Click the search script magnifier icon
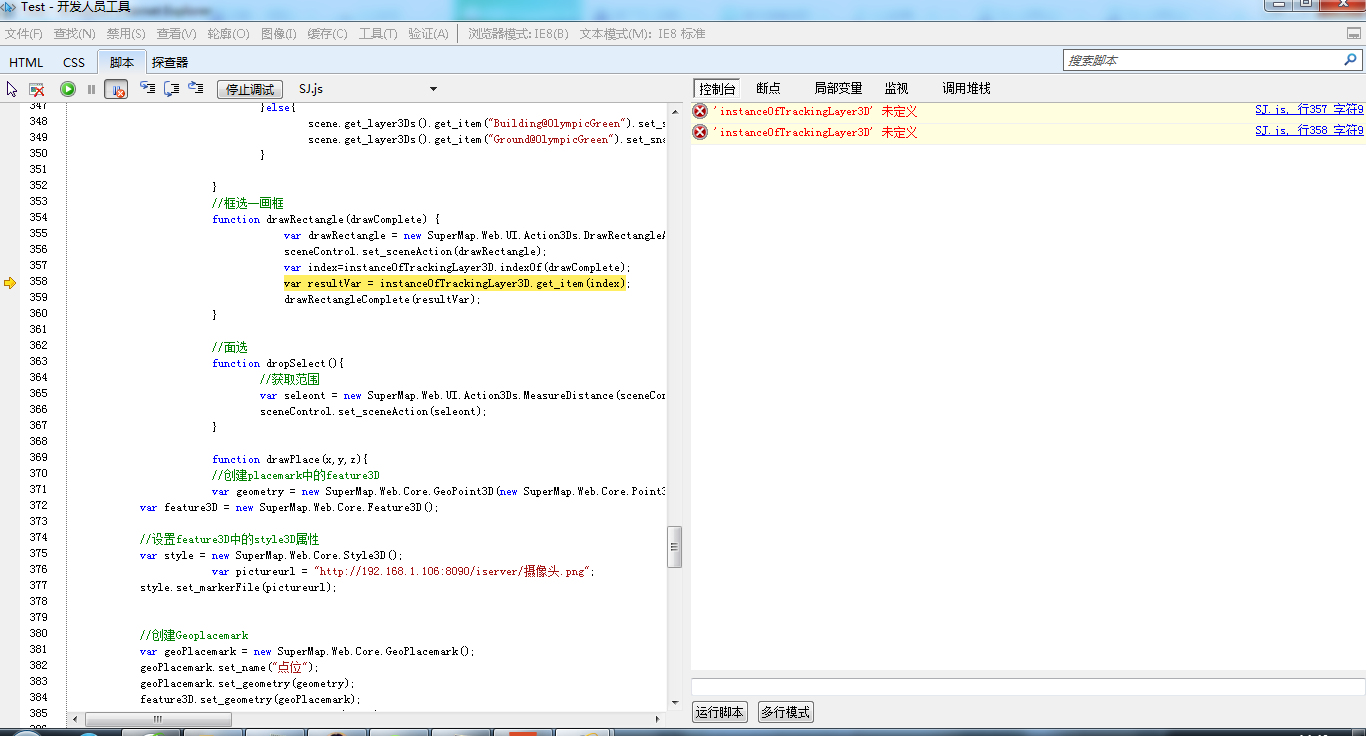The width and height of the screenshot is (1366, 736). (x=1350, y=60)
